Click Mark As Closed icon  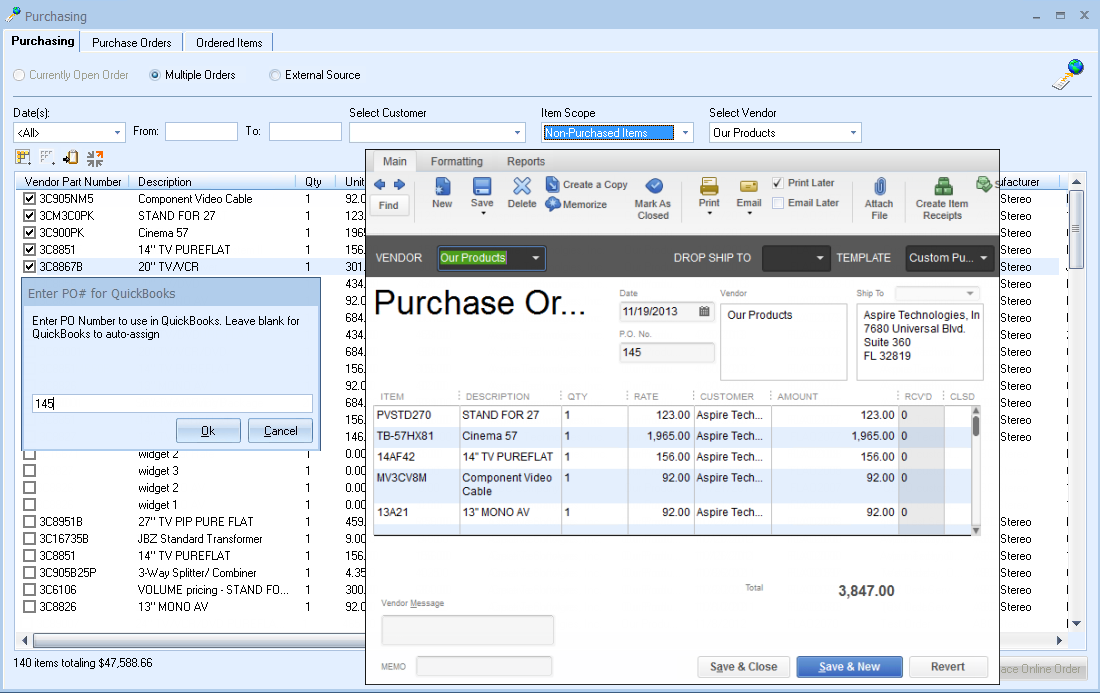click(x=653, y=187)
